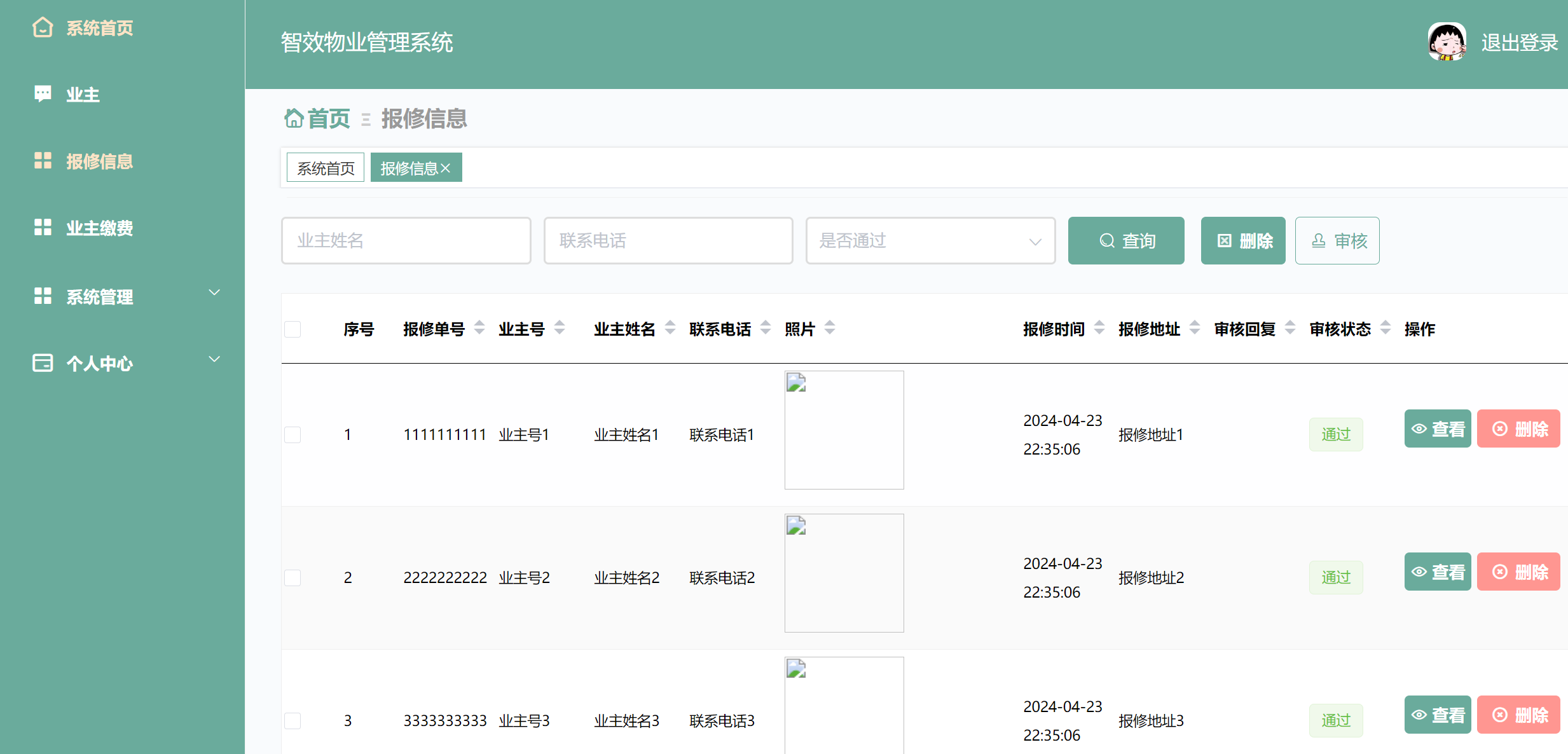
Task: Click the grid icon beside 业主缴费
Action: (43, 227)
